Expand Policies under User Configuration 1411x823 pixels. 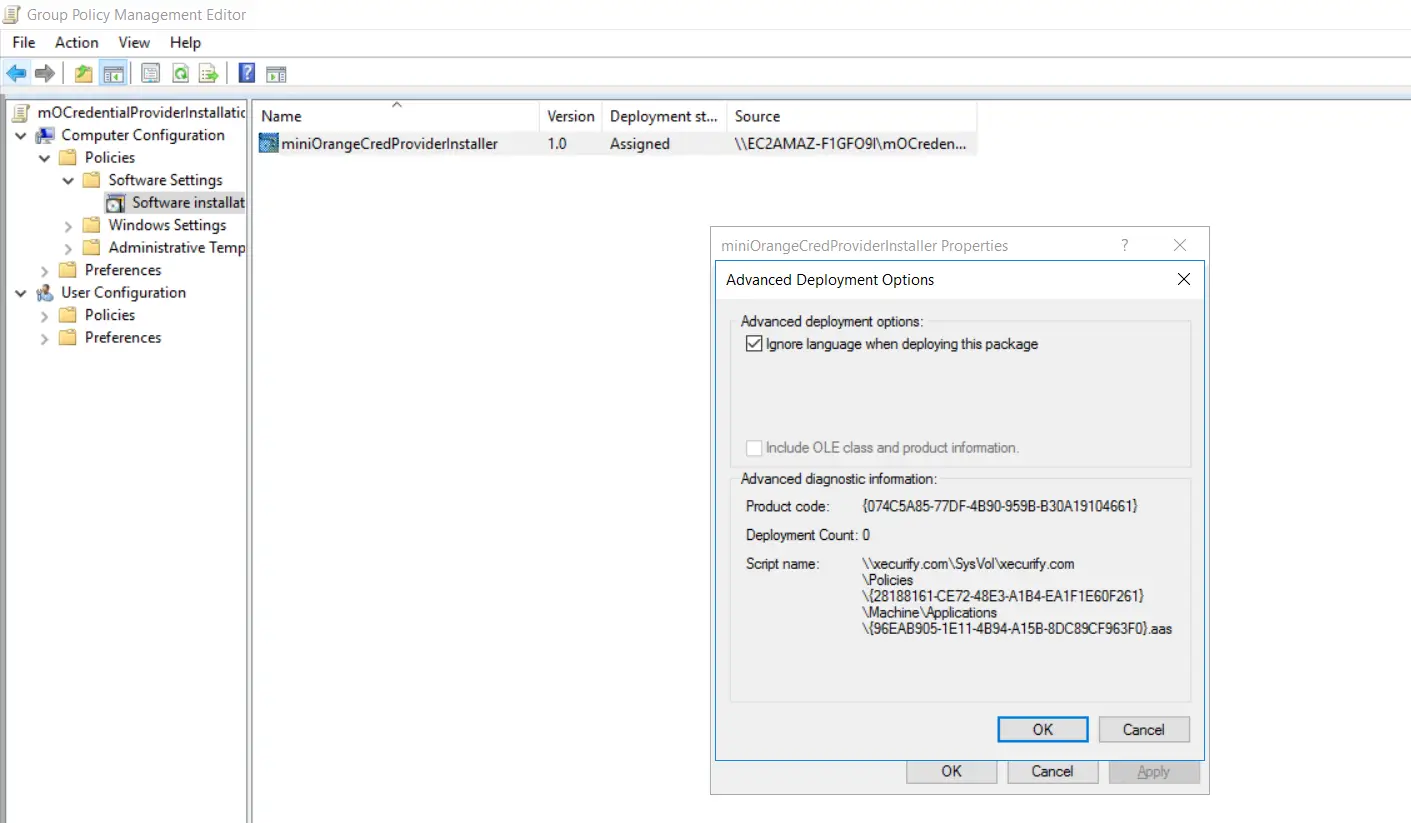pyautogui.click(x=45, y=315)
